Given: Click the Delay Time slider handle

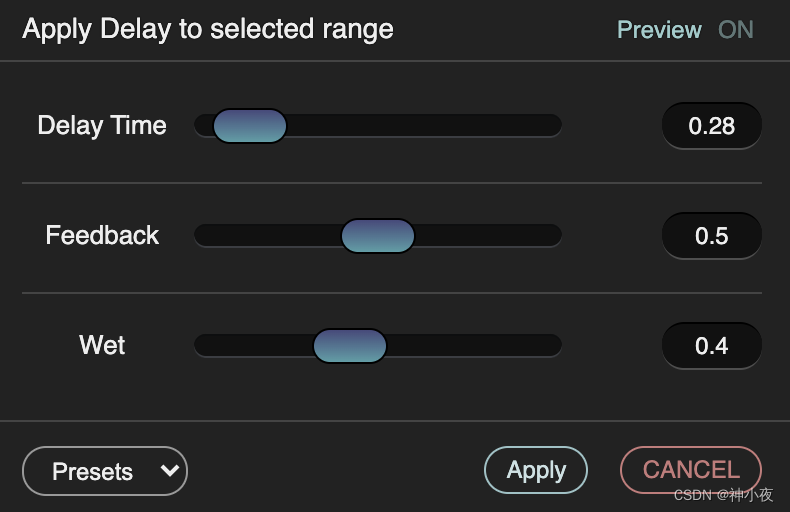Looking at the screenshot, I should pyautogui.click(x=250, y=126).
